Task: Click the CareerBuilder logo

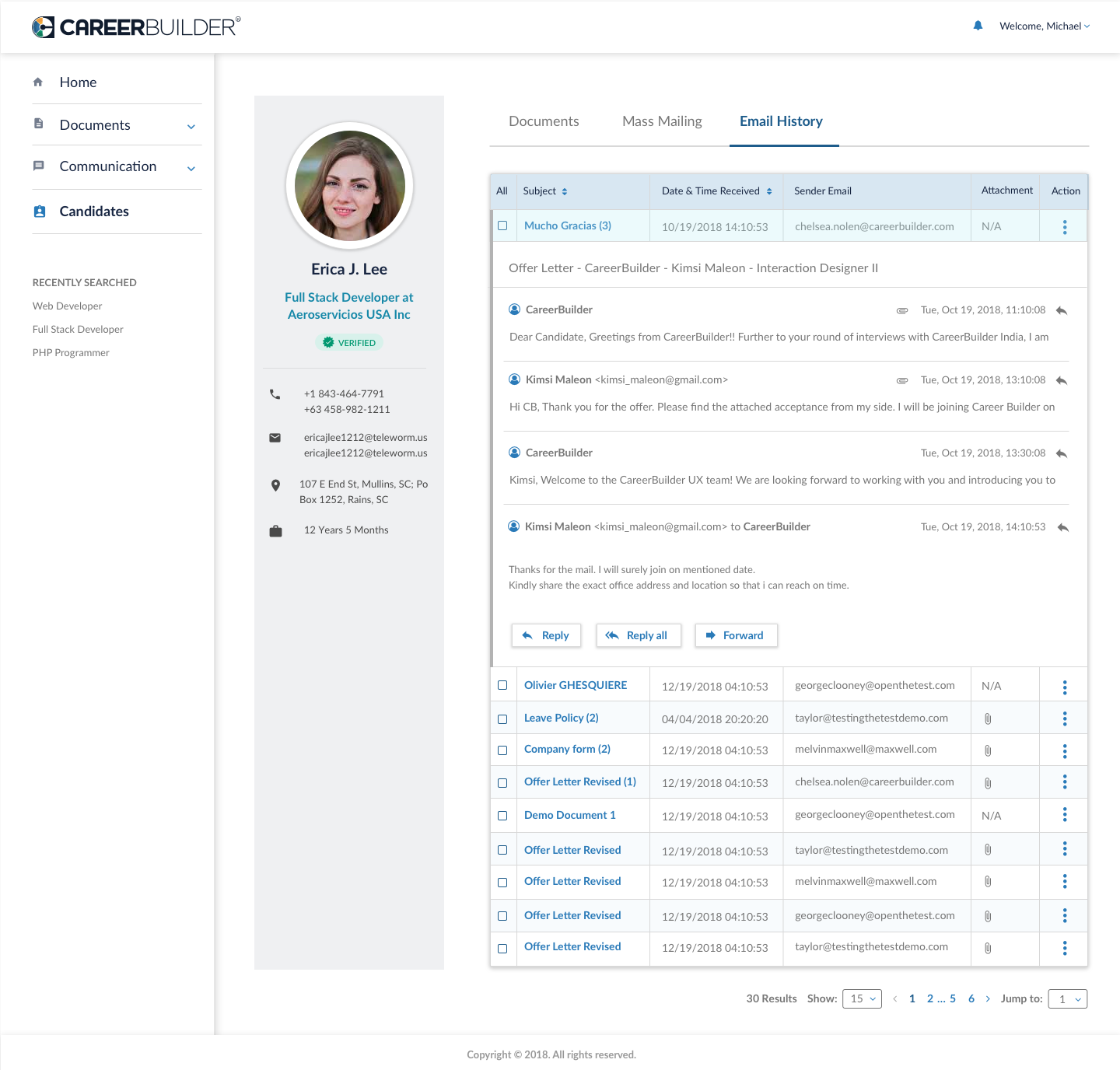Action: (136, 27)
